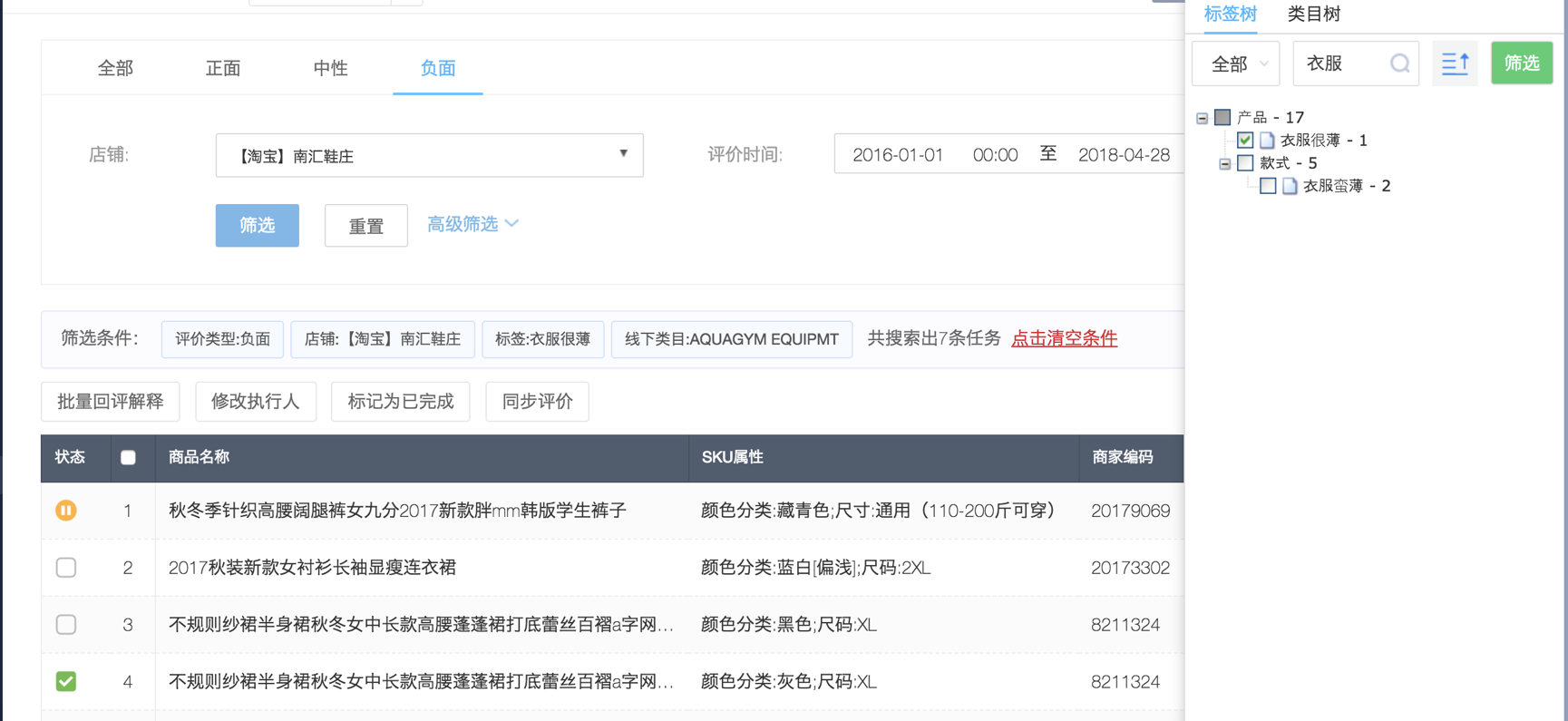Click the start date field 2016-01-01
The image size is (1568, 721).
pyautogui.click(x=898, y=155)
